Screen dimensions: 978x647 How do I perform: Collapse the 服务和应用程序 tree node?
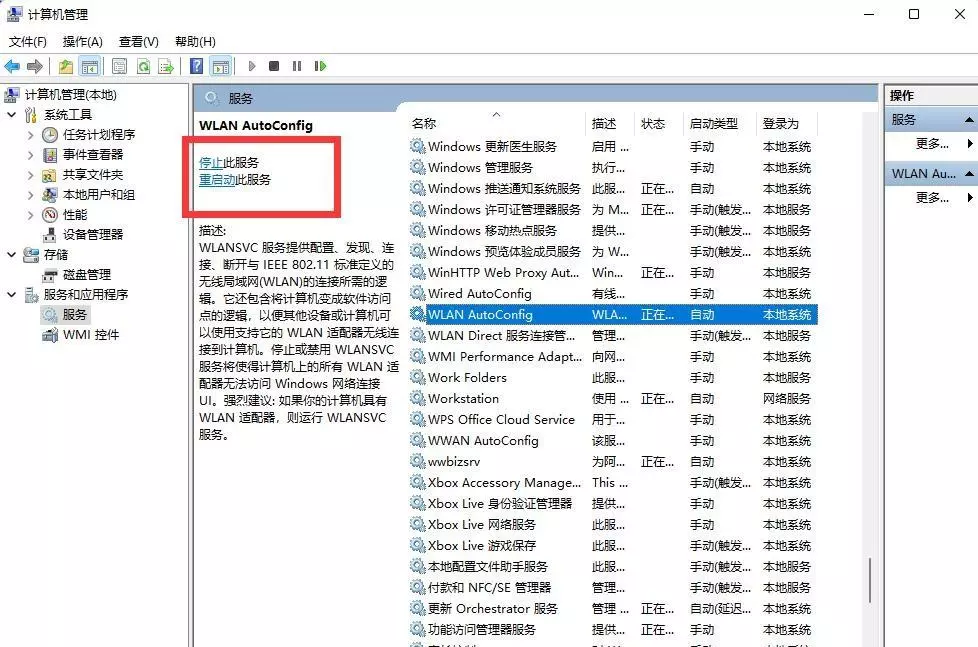click(11, 295)
